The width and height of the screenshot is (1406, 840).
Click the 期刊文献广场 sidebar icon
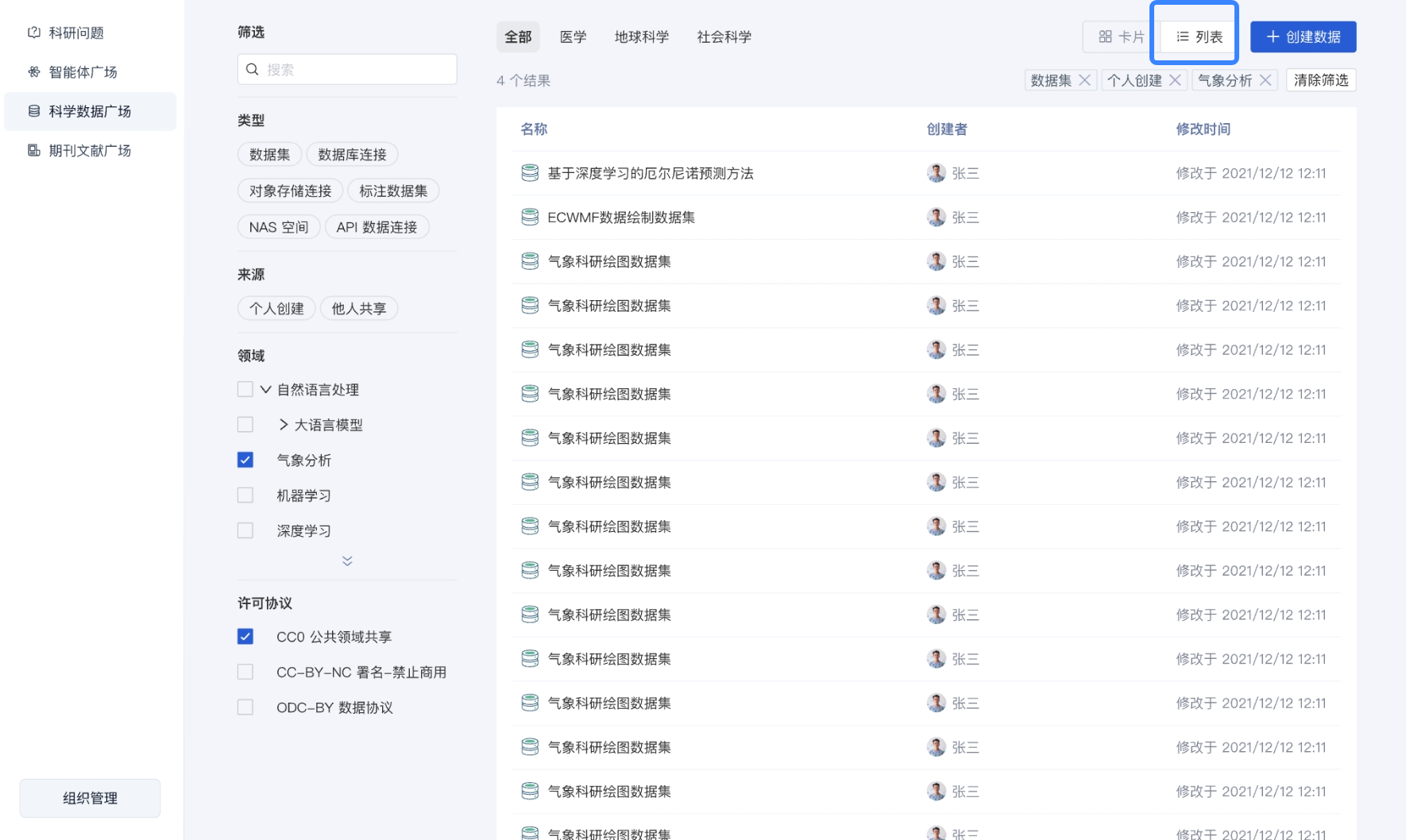[34, 150]
